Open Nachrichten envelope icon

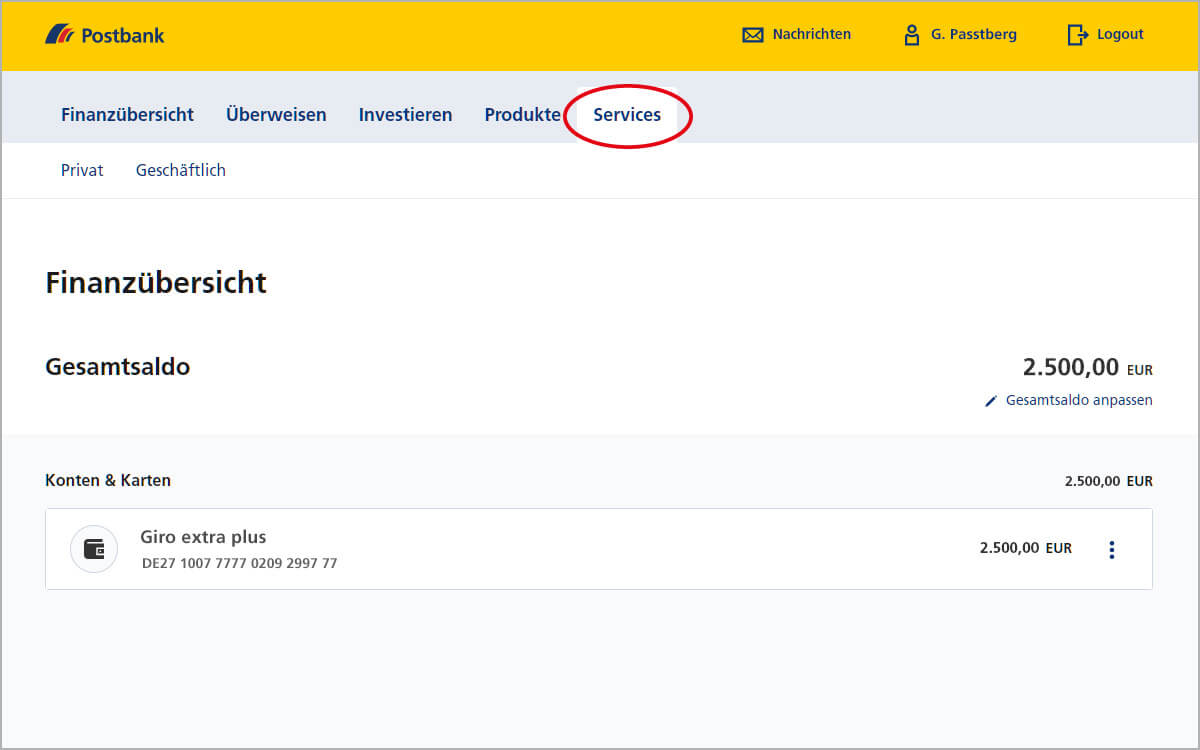(x=752, y=35)
